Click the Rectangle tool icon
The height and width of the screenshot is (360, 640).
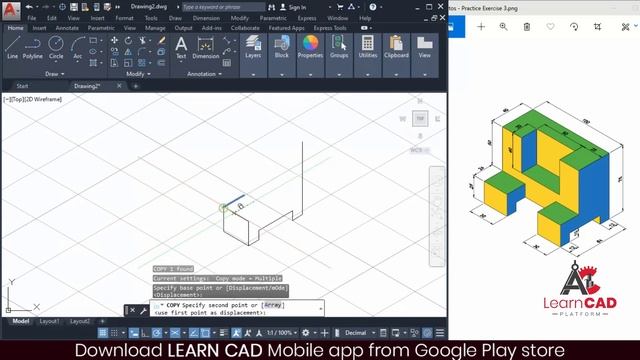pos(93,40)
